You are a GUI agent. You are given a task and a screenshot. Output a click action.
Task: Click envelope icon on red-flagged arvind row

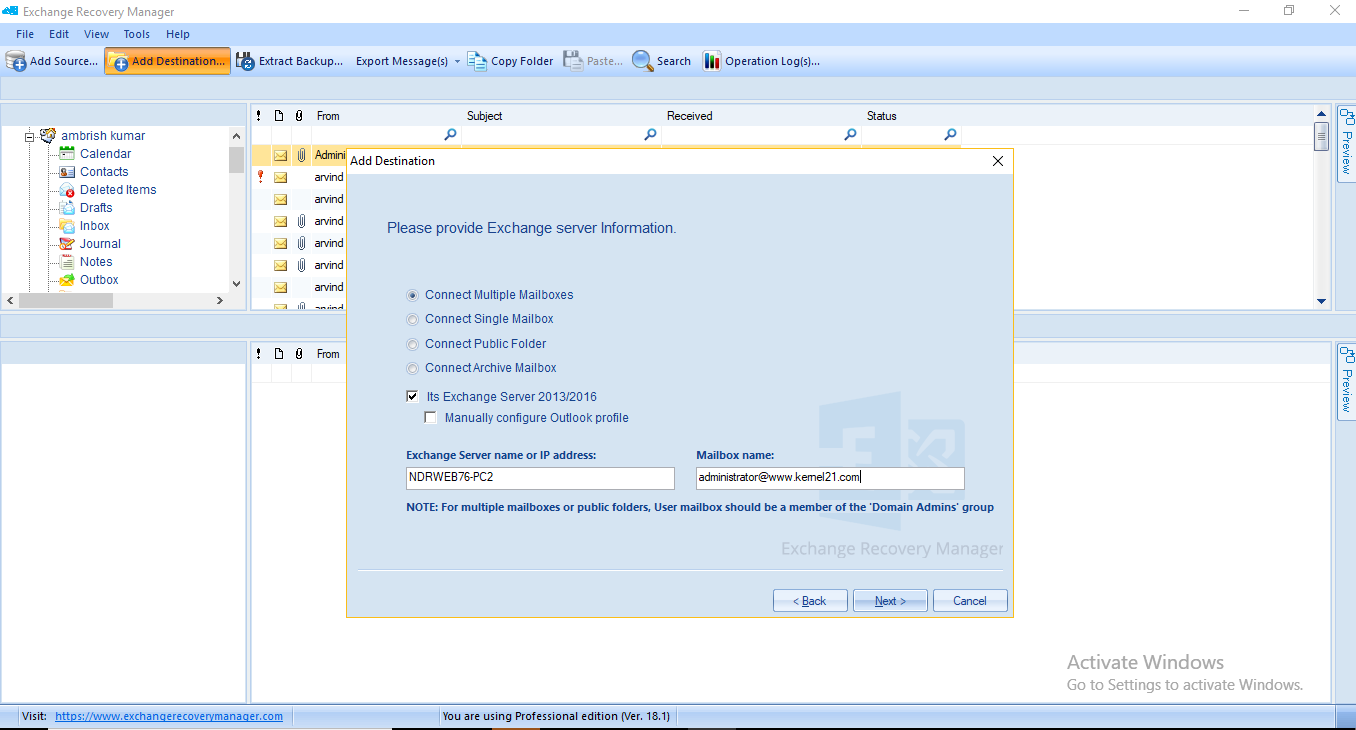pyautogui.click(x=281, y=177)
